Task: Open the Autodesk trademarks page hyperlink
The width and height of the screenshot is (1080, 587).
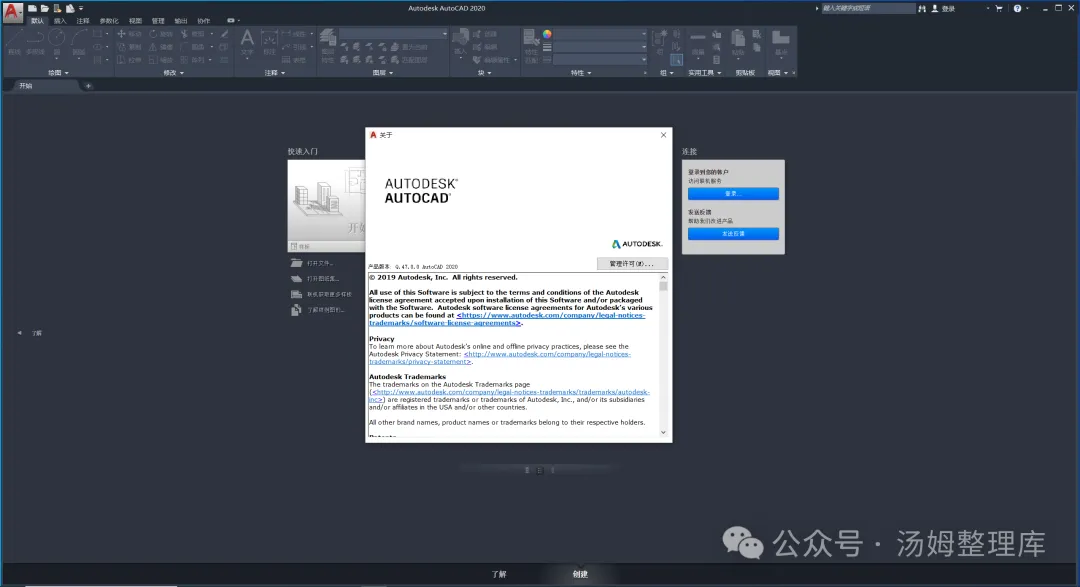Action: tap(510, 395)
